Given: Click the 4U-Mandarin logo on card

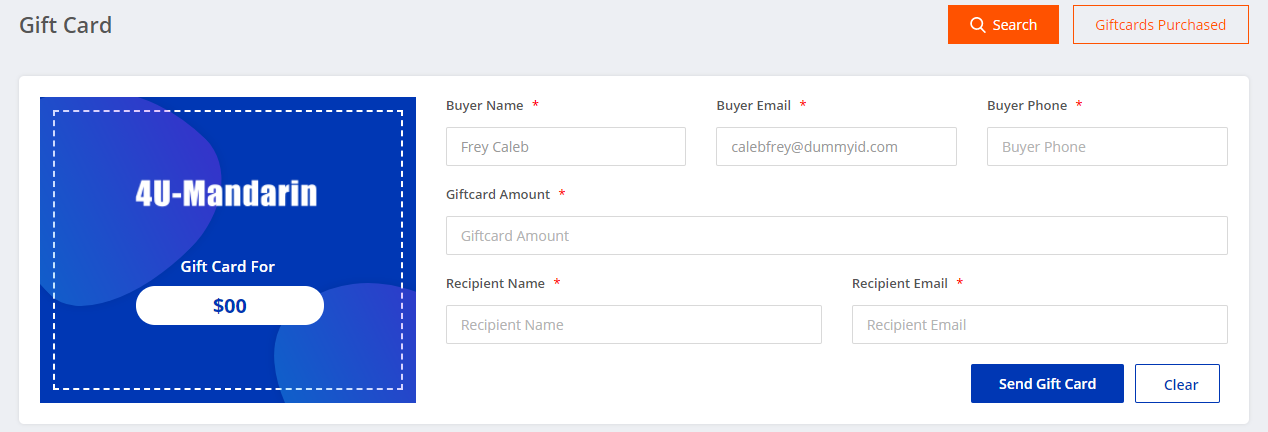Looking at the screenshot, I should click(227, 193).
